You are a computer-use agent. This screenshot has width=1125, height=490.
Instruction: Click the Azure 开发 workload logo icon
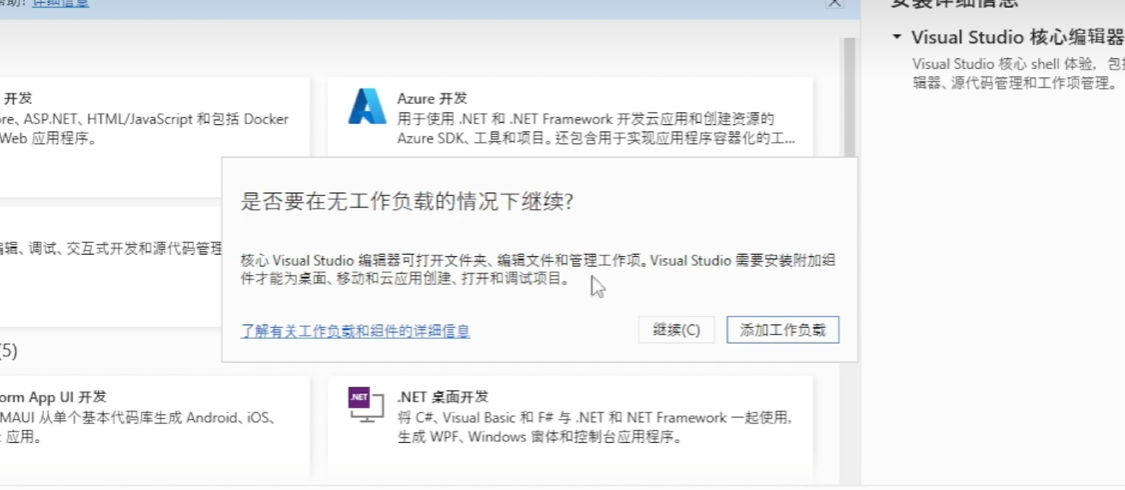click(x=367, y=107)
